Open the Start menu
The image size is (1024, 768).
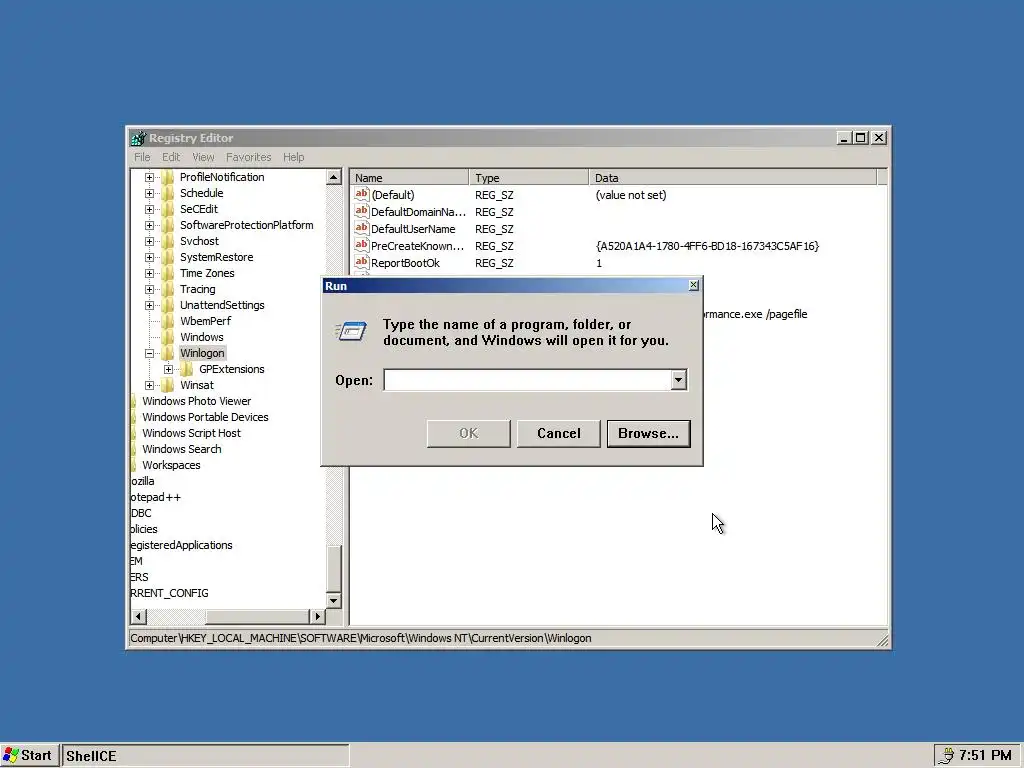[x=30, y=756]
